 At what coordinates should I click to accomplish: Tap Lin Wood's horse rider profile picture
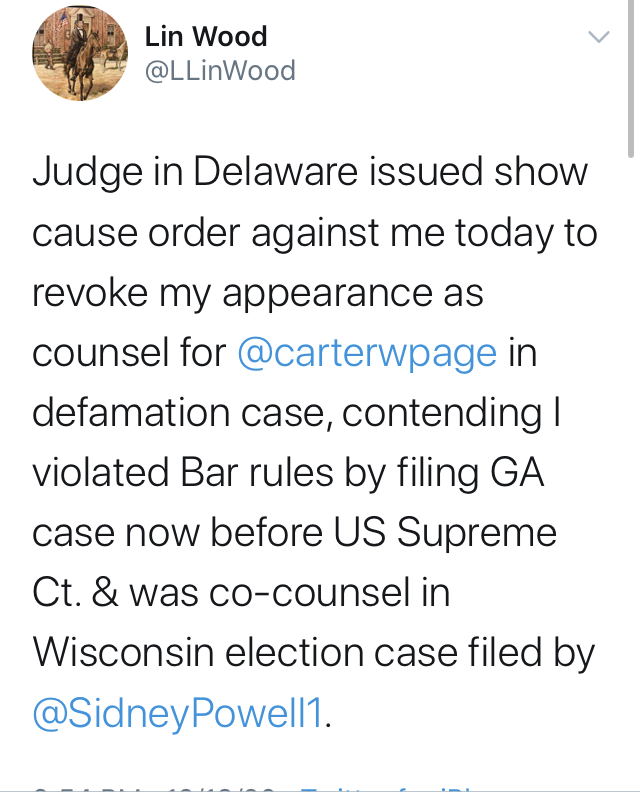[x=80, y=53]
